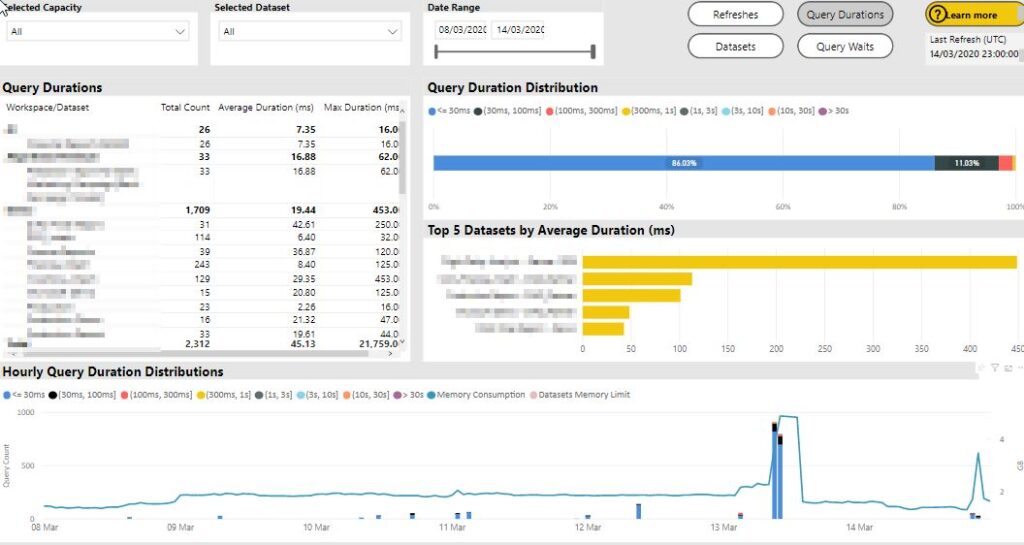This screenshot has height=545, width=1024.
Task: Sort by Workspace/Dataset column header
Action: coord(48,108)
